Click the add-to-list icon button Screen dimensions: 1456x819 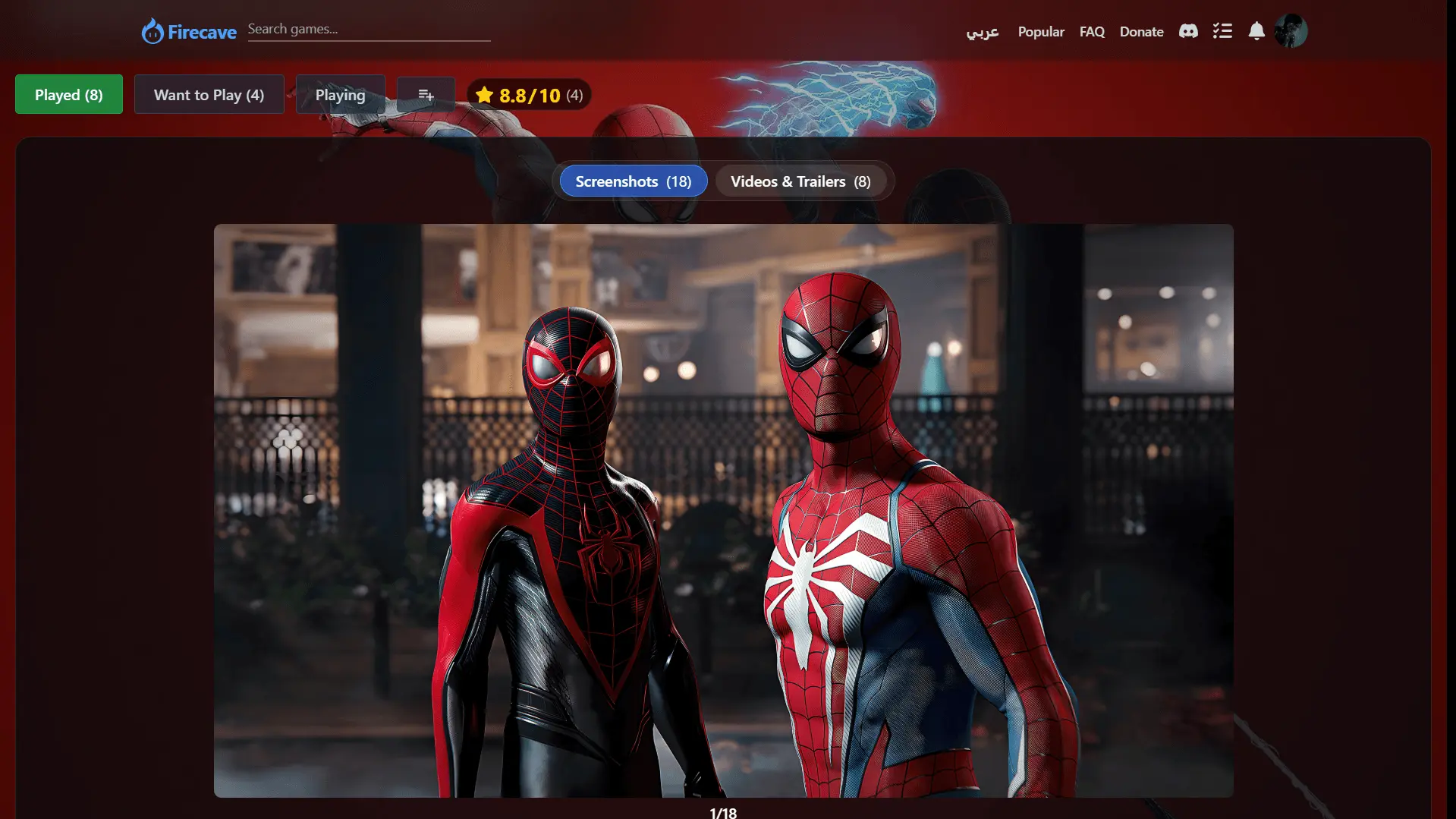point(426,95)
